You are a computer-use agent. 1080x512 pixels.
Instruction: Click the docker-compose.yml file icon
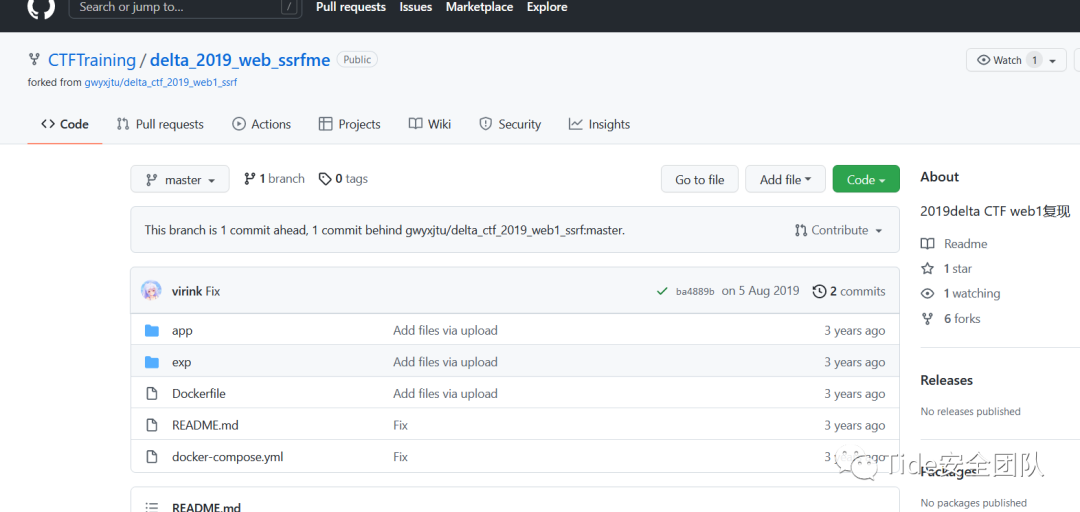click(152, 457)
